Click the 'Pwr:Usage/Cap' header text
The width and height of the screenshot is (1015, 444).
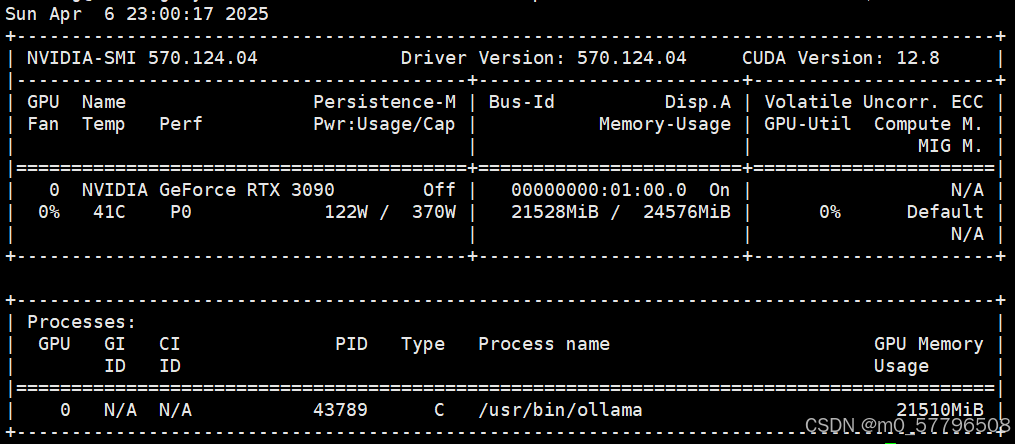(x=385, y=124)
